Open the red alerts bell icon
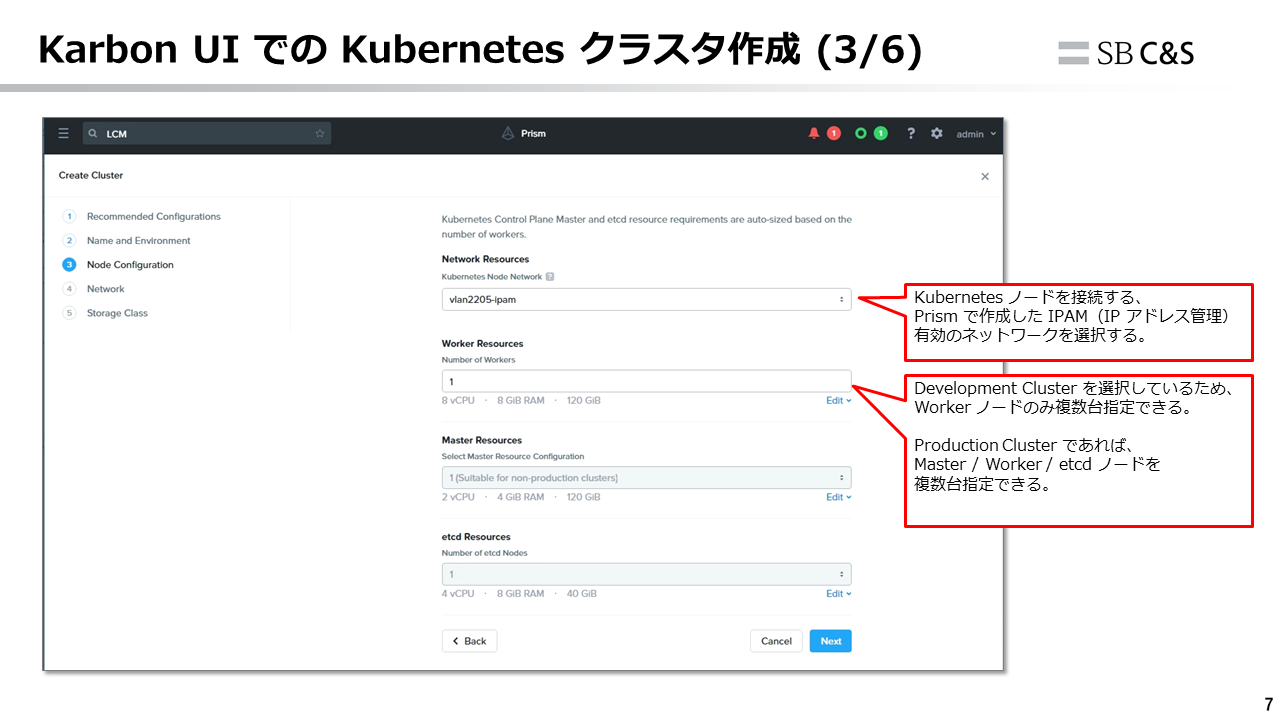The image size is (1280, 720). point(814,133)
